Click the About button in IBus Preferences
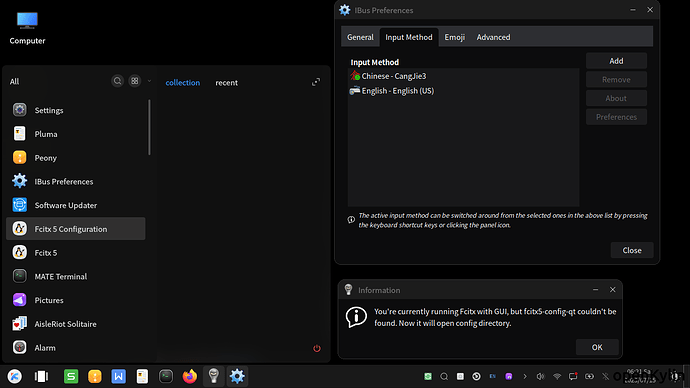The width and height of the screenshot is (690, 388). click(616, 98)
